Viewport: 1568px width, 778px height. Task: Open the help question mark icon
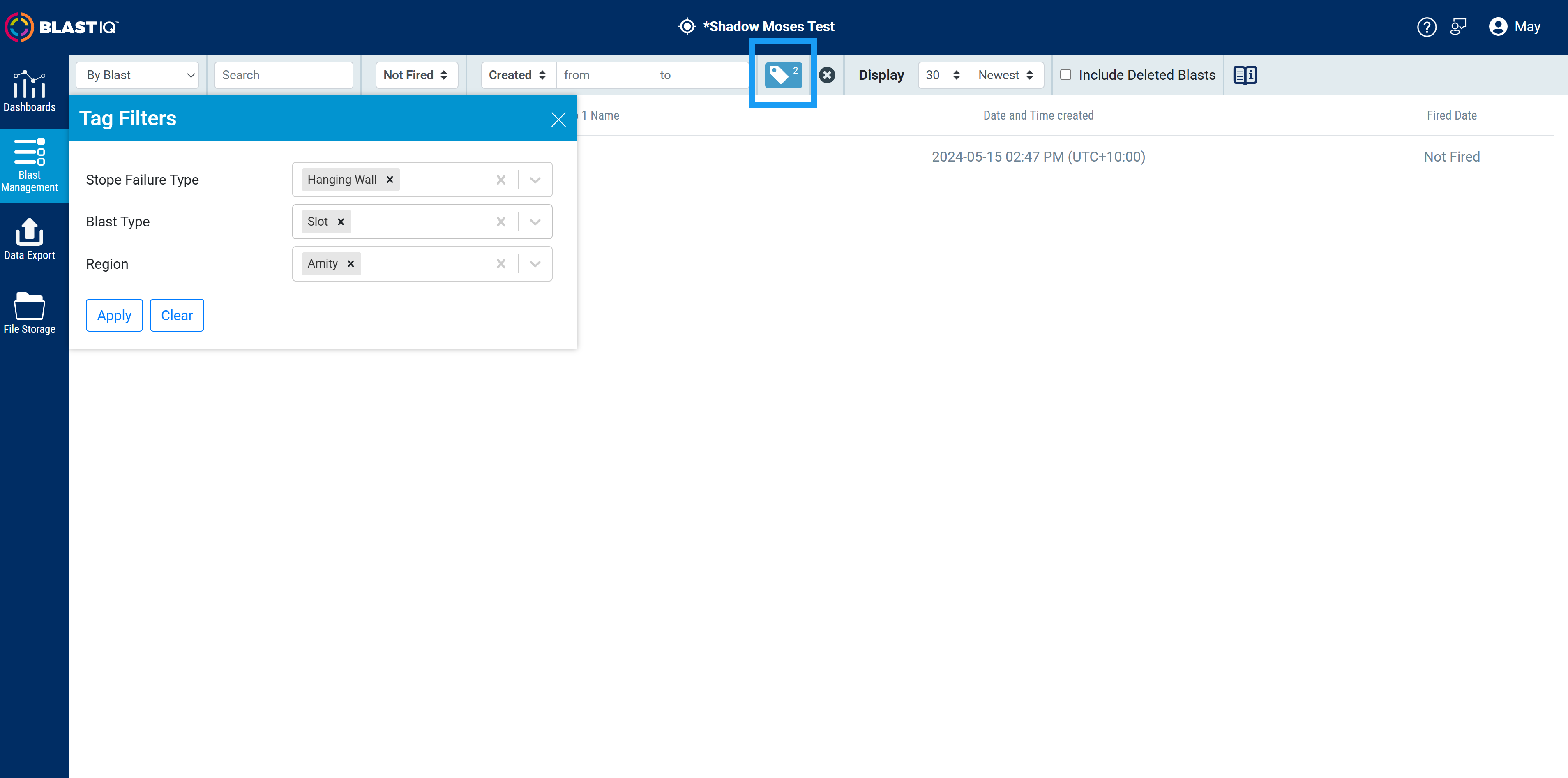pos(1426,27)
